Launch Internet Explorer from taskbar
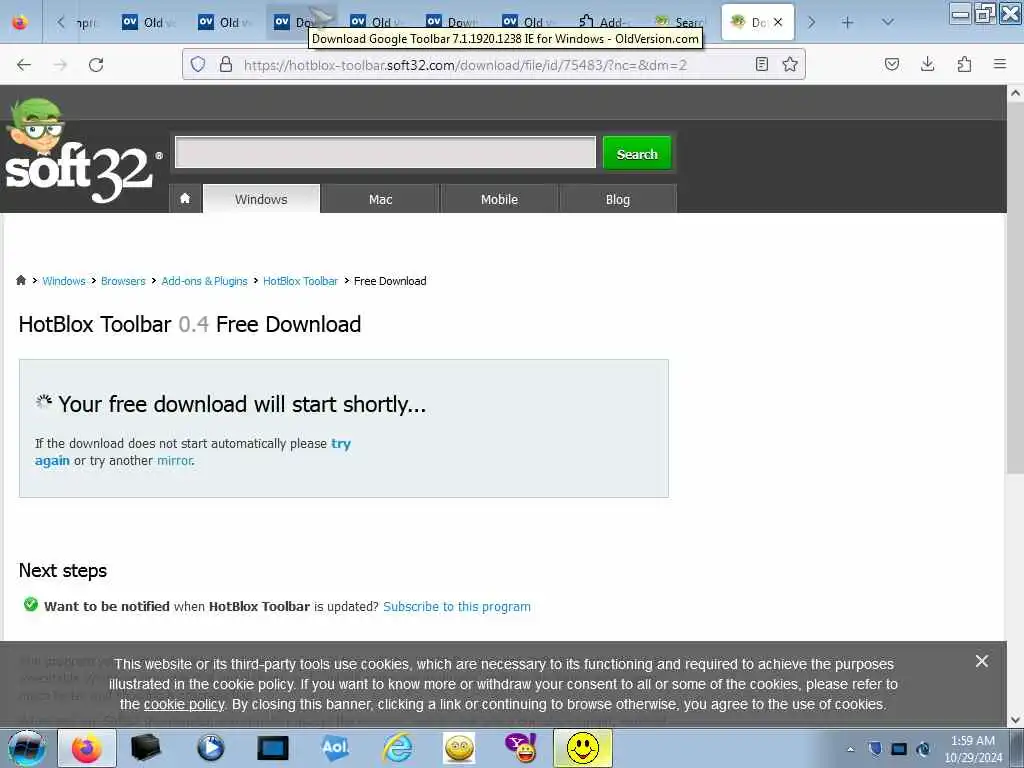1024x768 pixels. tap(397, 748)
